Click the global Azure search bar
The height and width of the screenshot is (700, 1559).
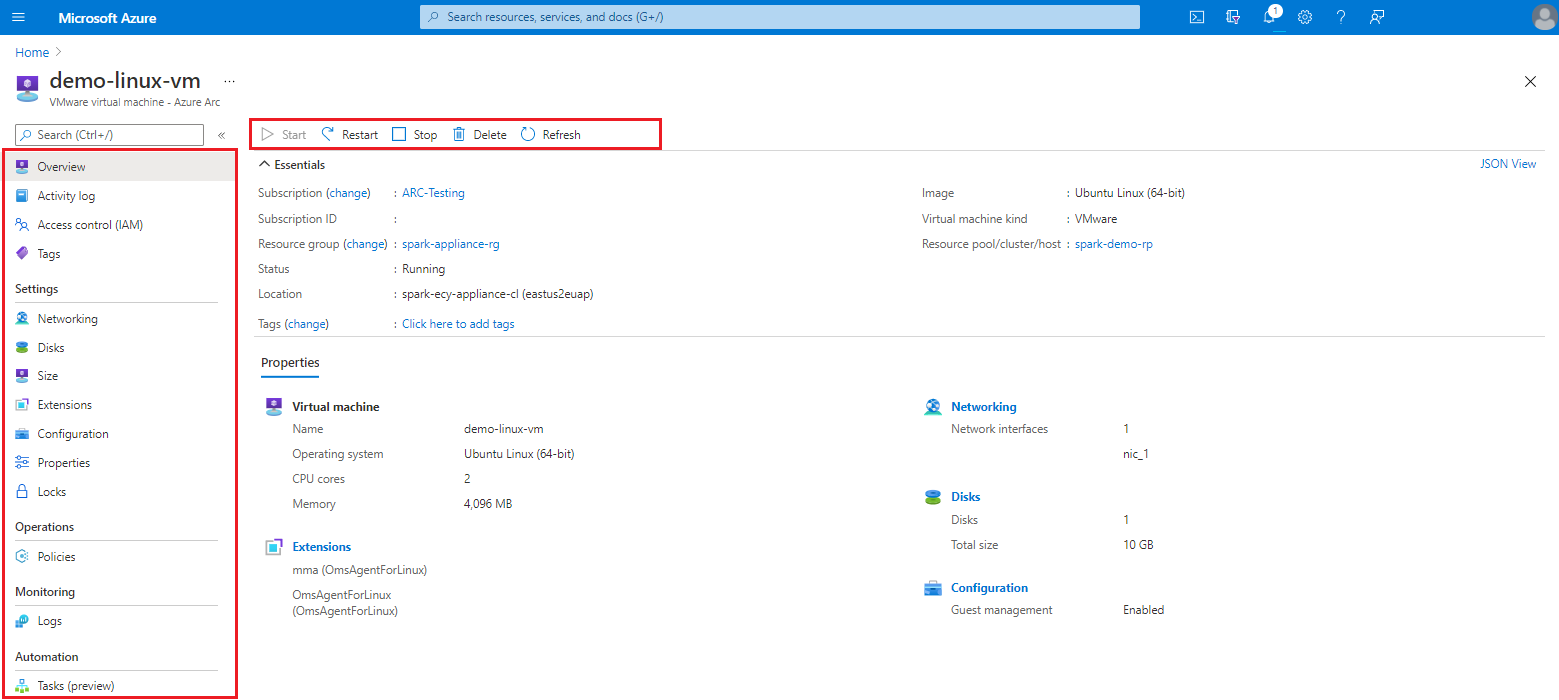(779, 17)
